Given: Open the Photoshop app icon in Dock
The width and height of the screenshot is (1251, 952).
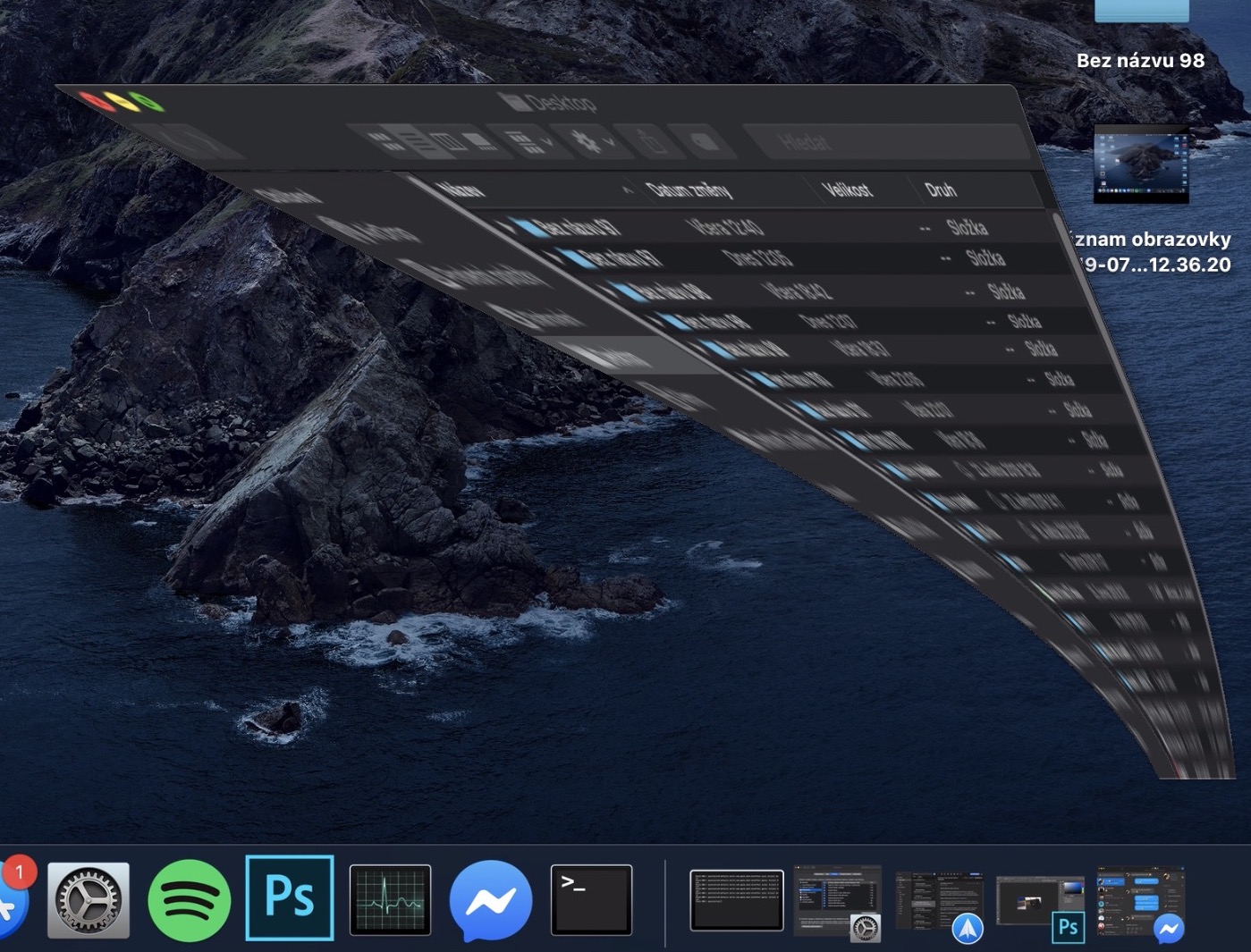Looking at the screenshot, I should click(x=290, y=897).
